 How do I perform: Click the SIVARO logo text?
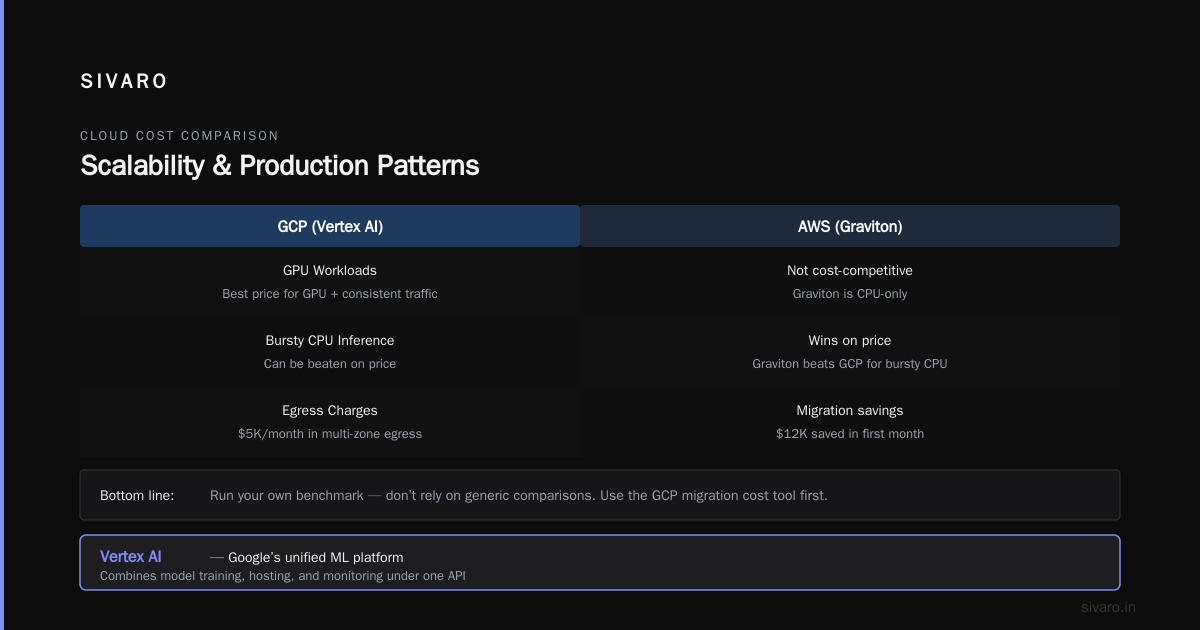(x=124, y=82)
